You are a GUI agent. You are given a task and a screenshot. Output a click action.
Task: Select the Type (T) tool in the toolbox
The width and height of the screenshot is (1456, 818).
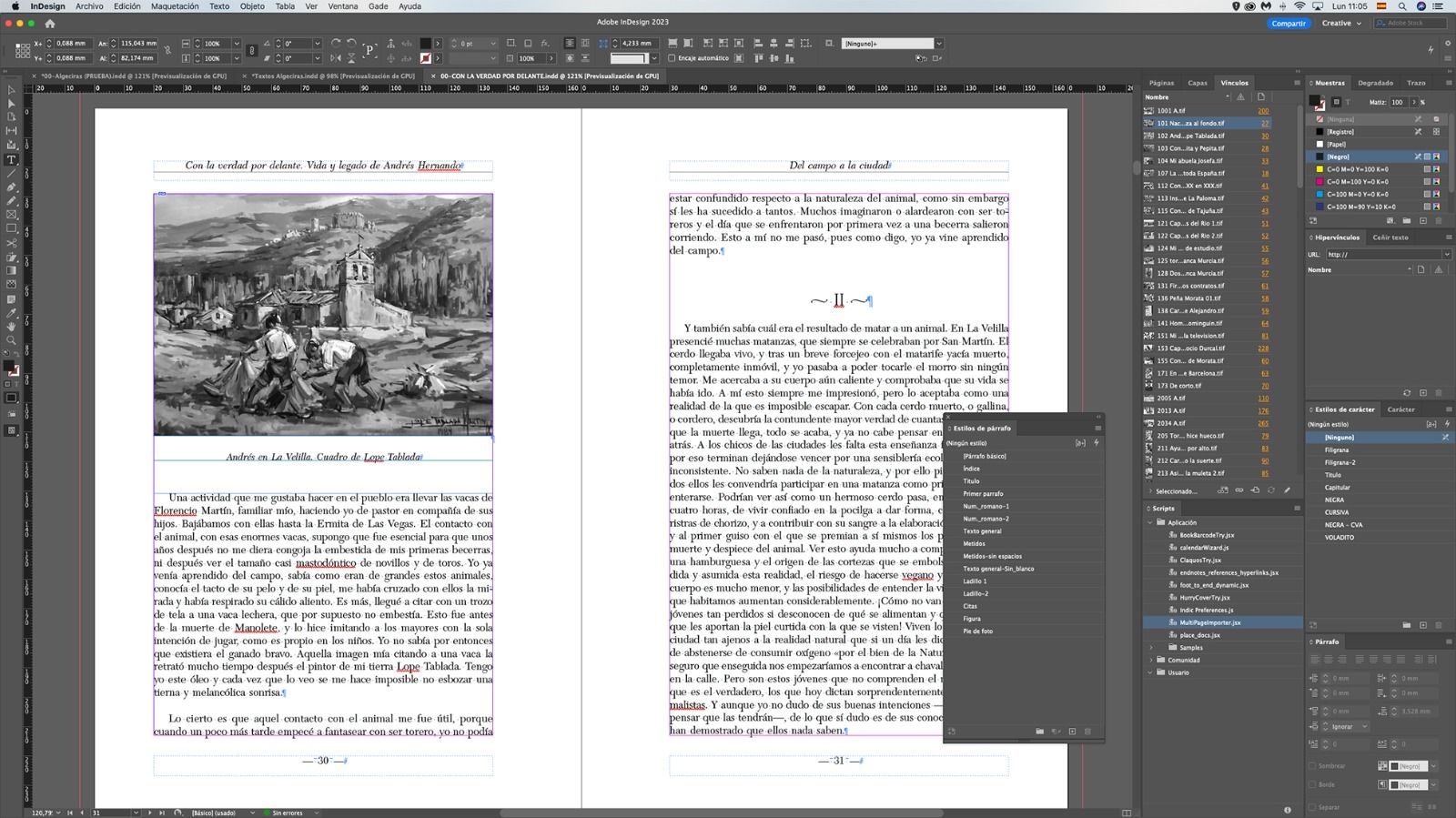click(x=11, y=159)
